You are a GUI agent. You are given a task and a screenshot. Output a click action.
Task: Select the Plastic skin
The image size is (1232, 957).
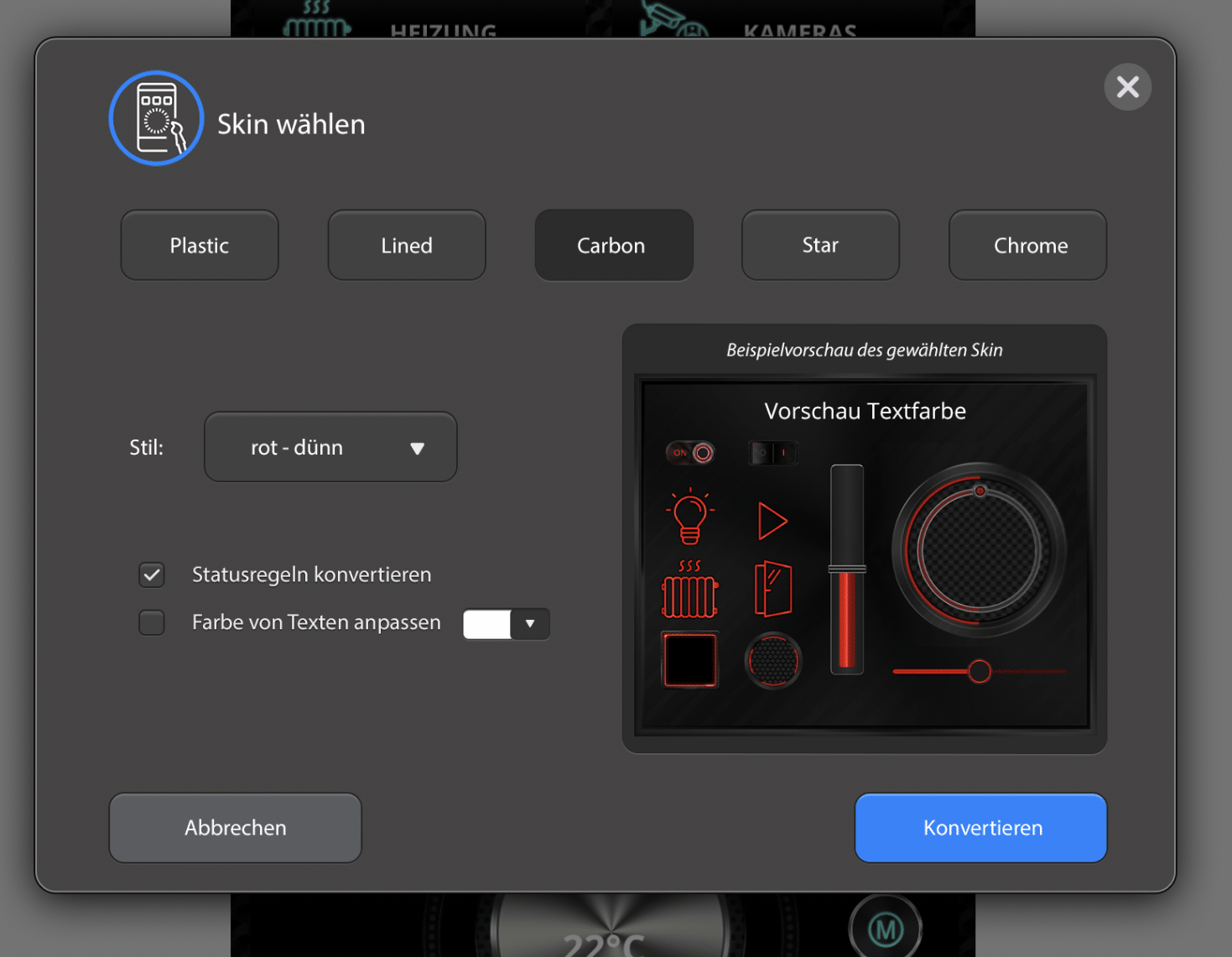tap(200, 245)
